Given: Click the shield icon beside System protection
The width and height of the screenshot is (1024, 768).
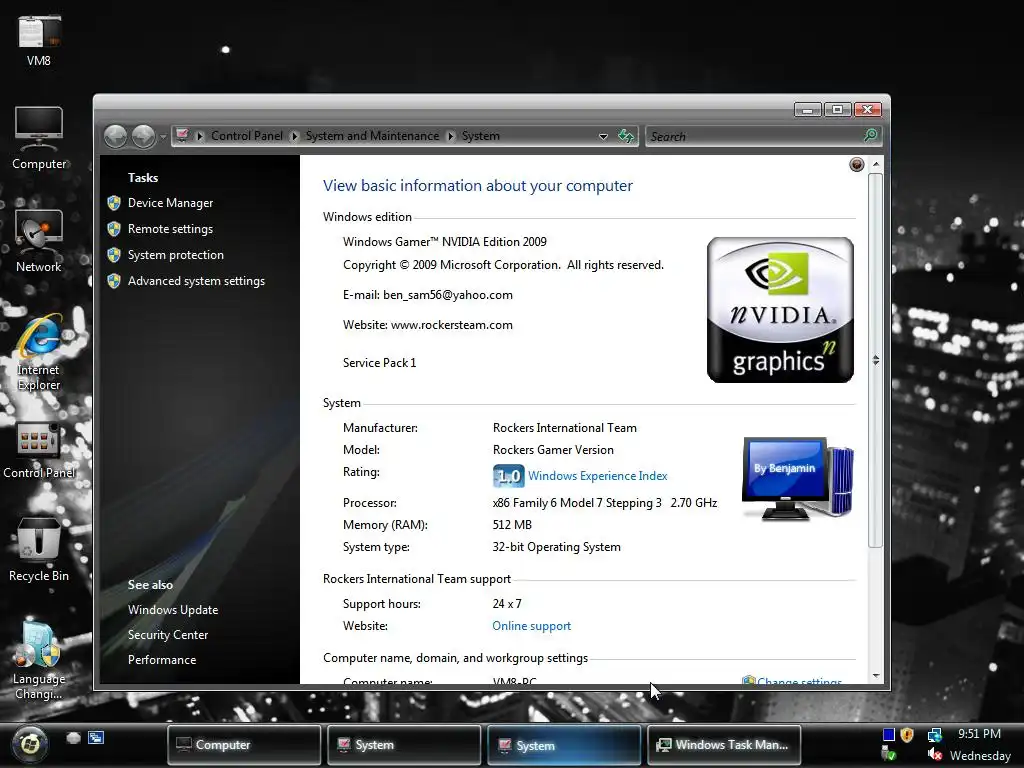Looking at the screenshot, I should pyautogui.click(x=114, y=255).
